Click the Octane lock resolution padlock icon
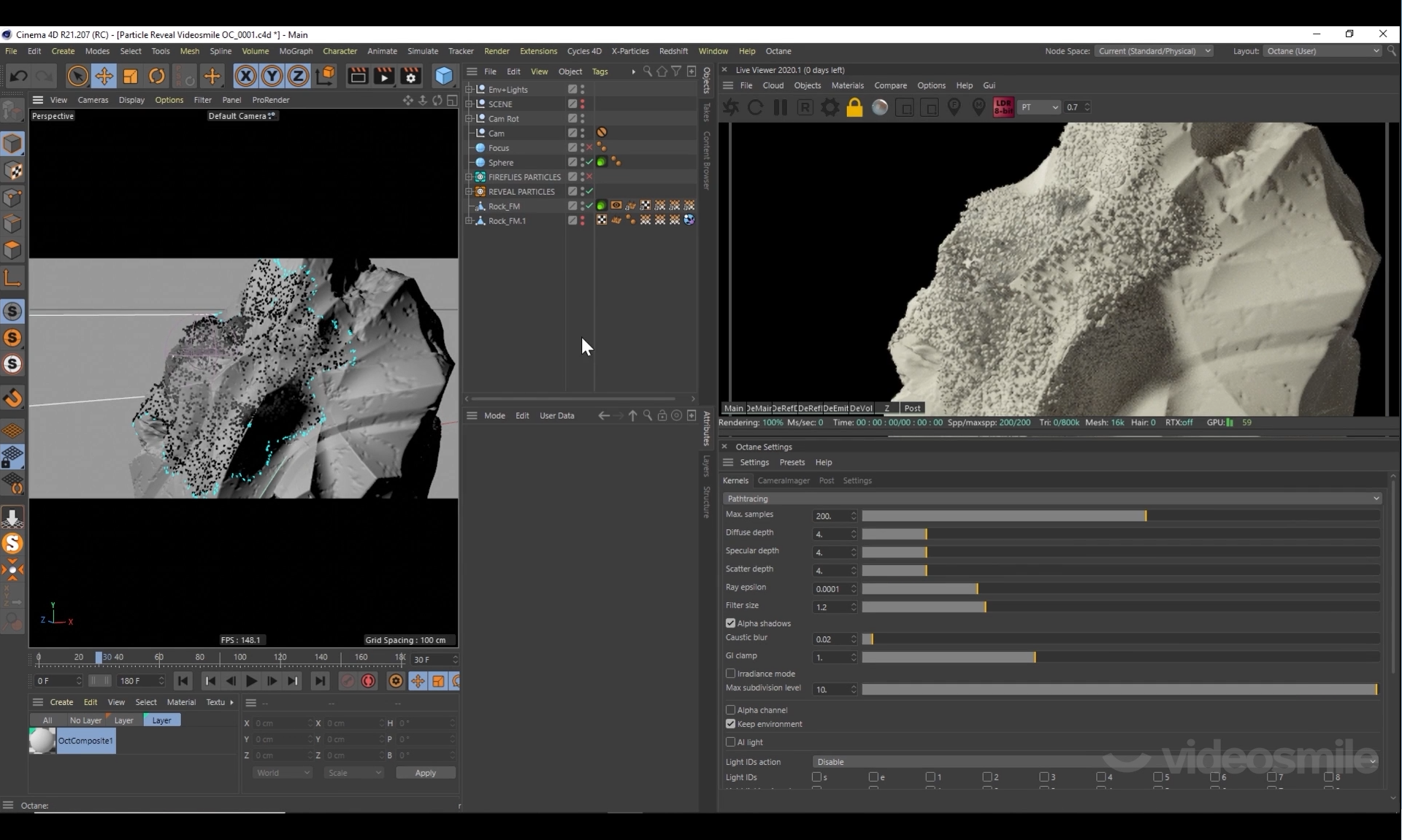This screenshot has width=1402, height=840. [x=854, y=107]
